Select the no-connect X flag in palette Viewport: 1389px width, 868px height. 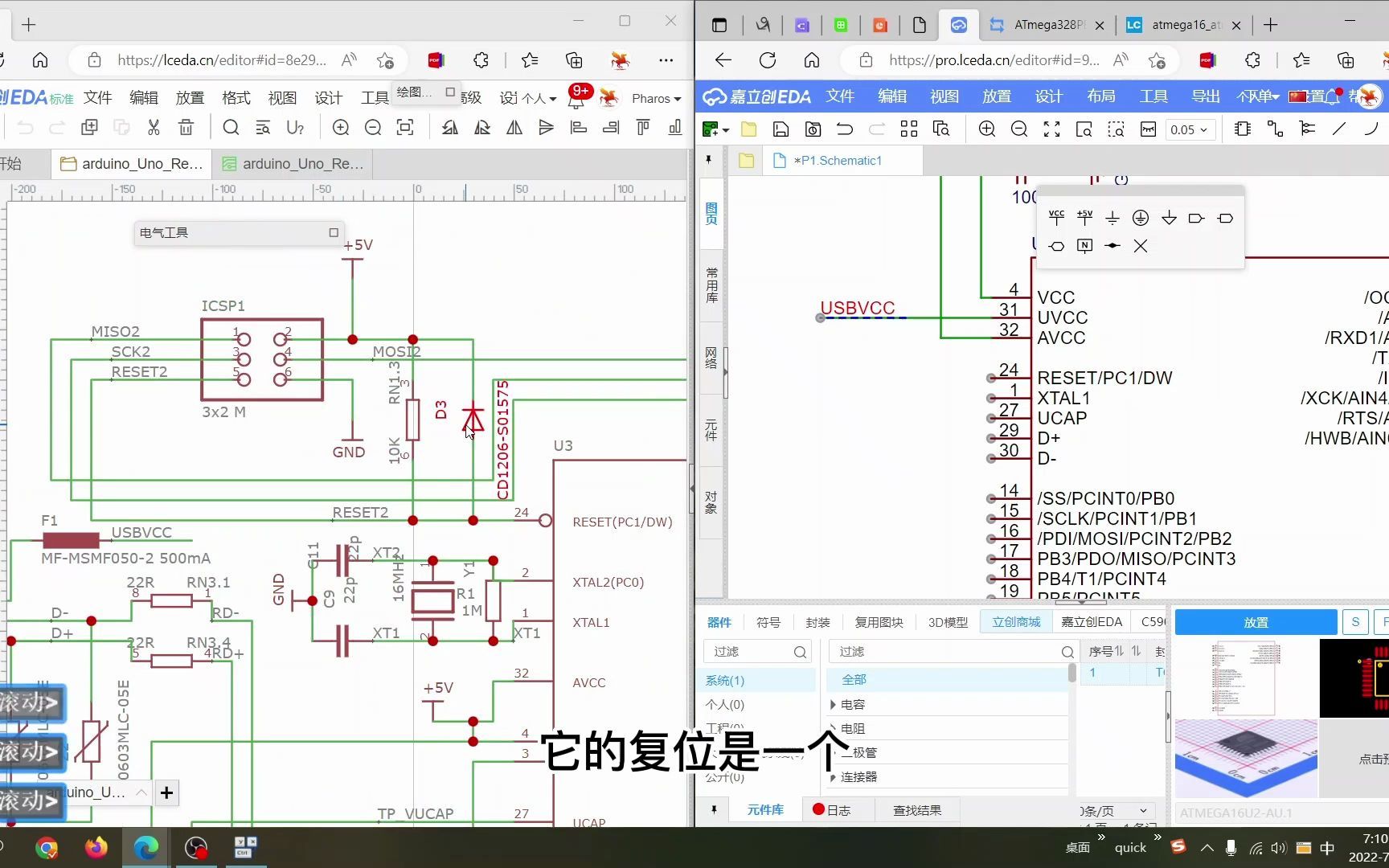[x=1141, y=246]
